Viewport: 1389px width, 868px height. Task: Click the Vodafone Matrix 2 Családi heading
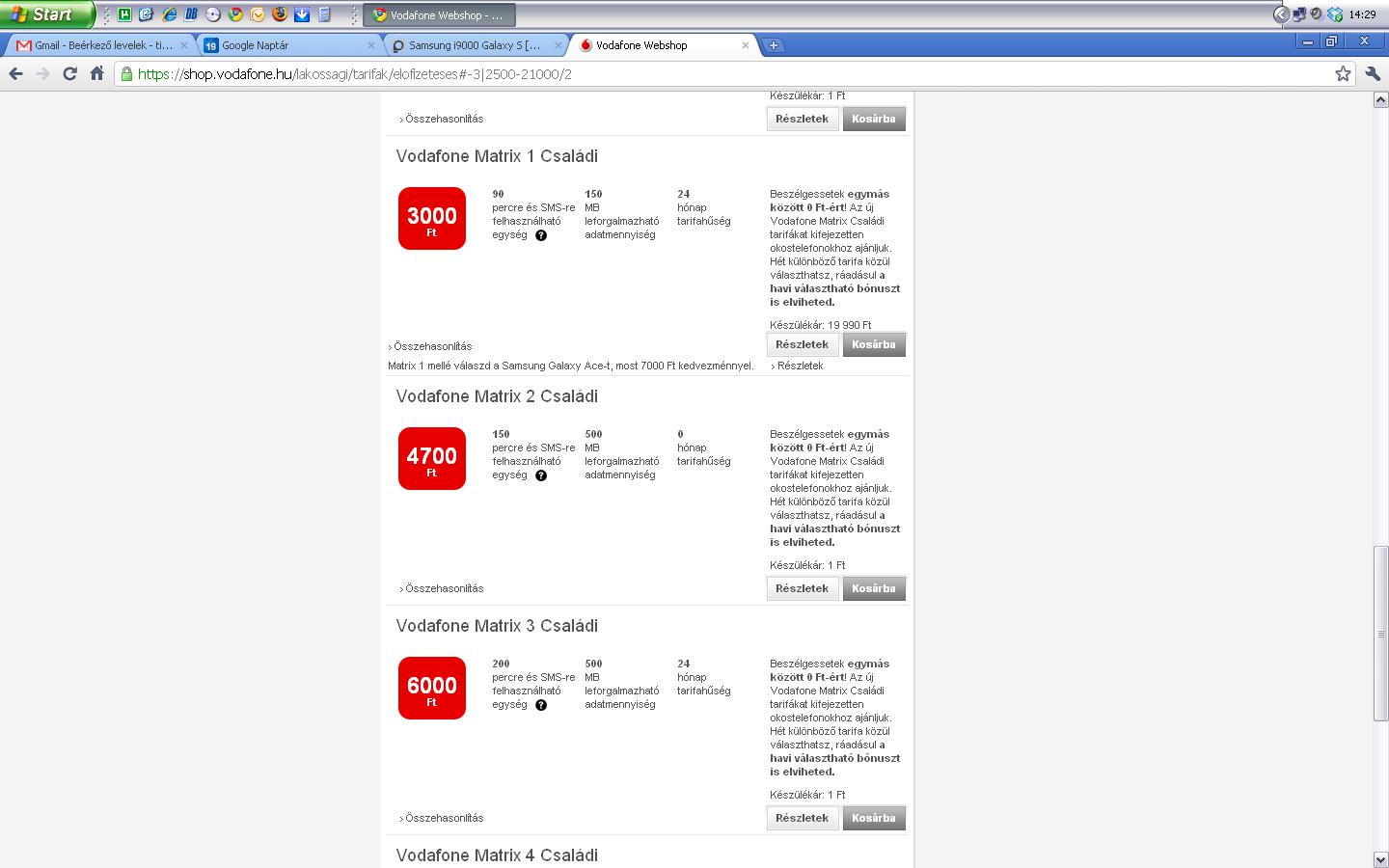(x=497, y=396)
